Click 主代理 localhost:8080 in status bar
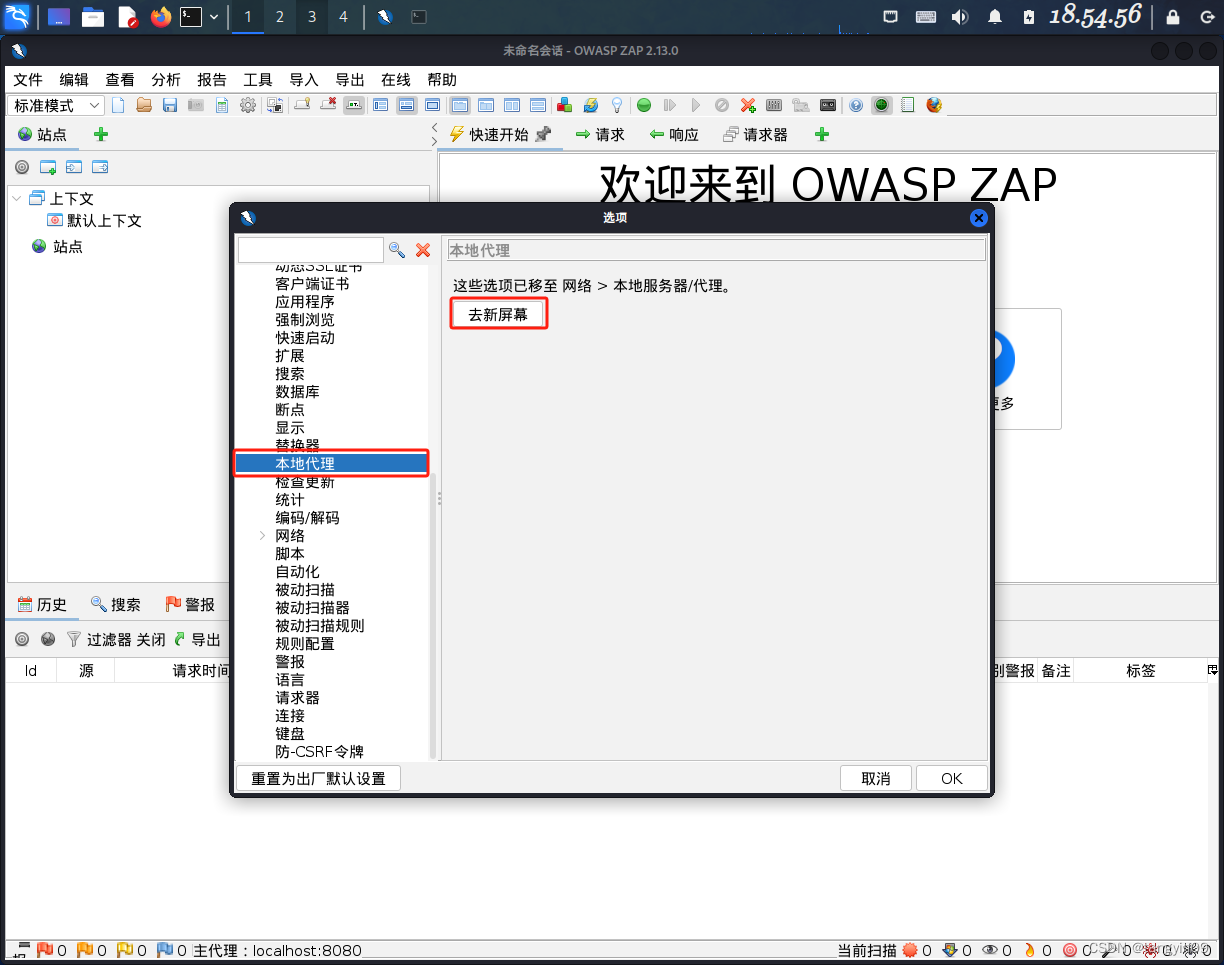 277,950
